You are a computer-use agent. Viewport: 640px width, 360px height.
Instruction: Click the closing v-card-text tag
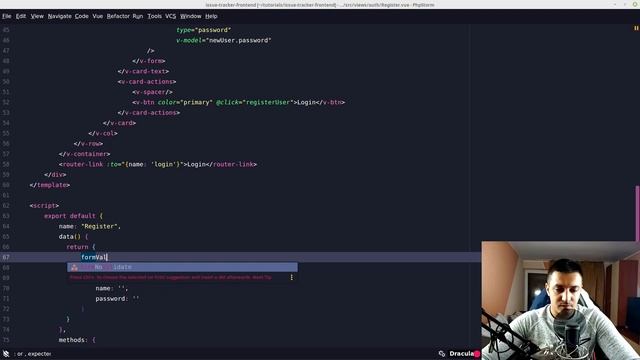[x=143, y=71]
